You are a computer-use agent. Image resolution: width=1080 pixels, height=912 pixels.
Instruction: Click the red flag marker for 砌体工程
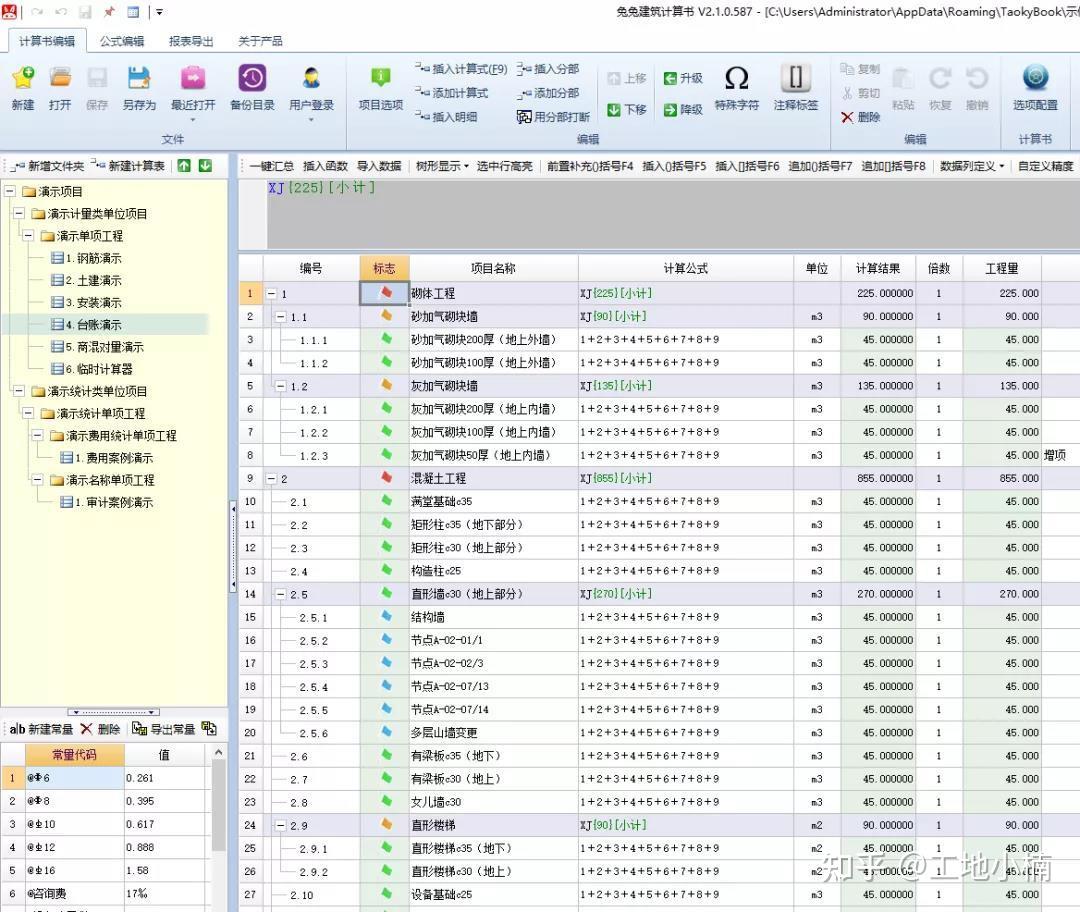(x=386, y=293)
